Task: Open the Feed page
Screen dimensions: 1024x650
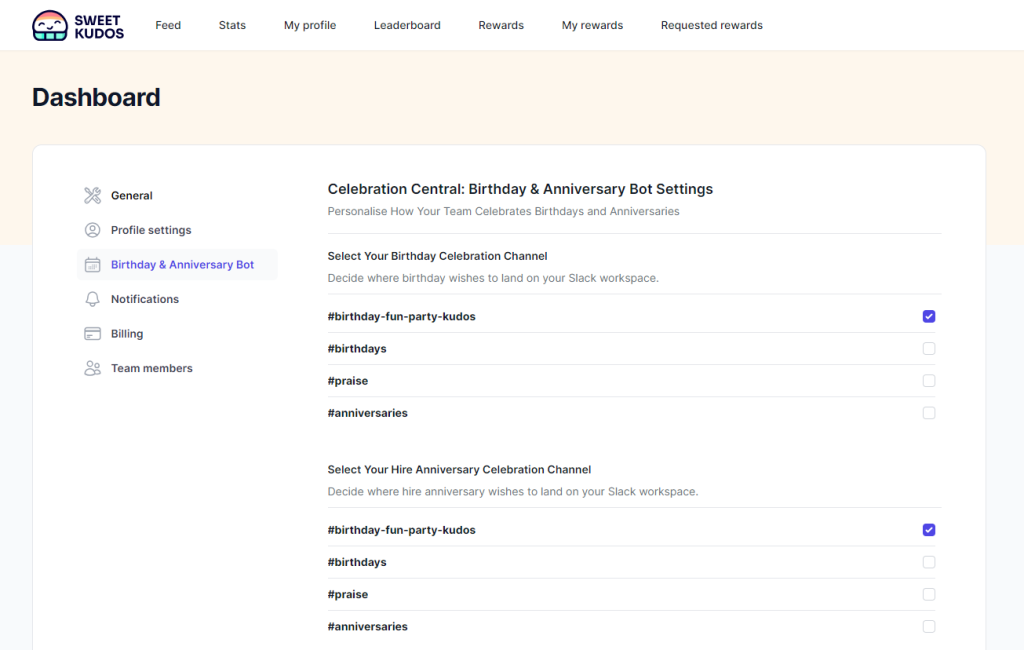Action: coord(168,25)
